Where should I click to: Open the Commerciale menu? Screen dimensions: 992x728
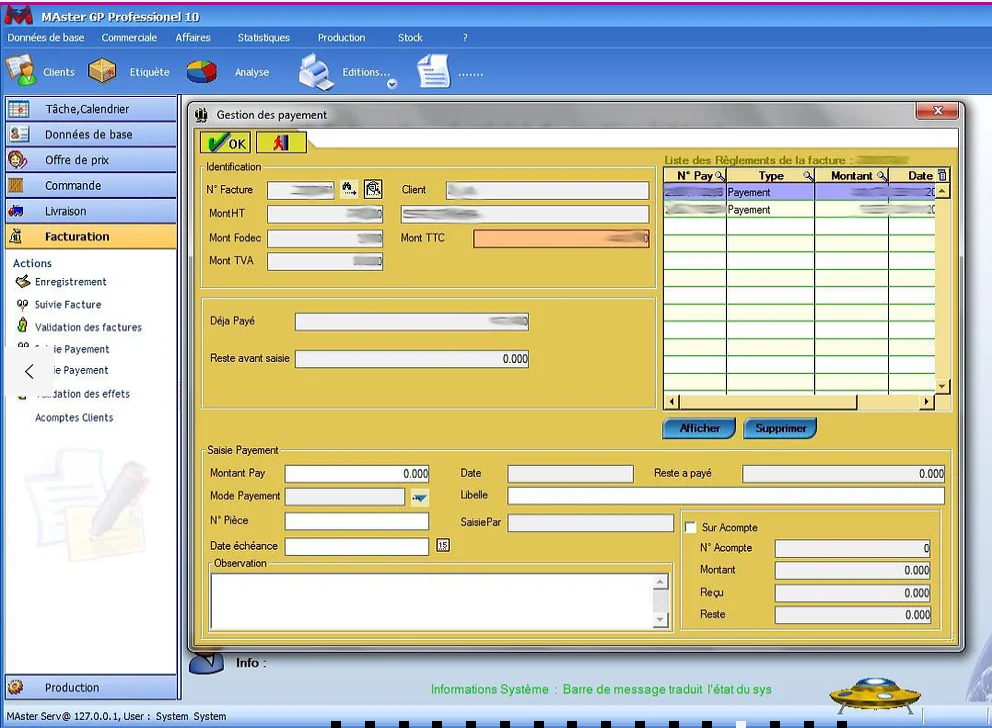[x=129, y=38]
